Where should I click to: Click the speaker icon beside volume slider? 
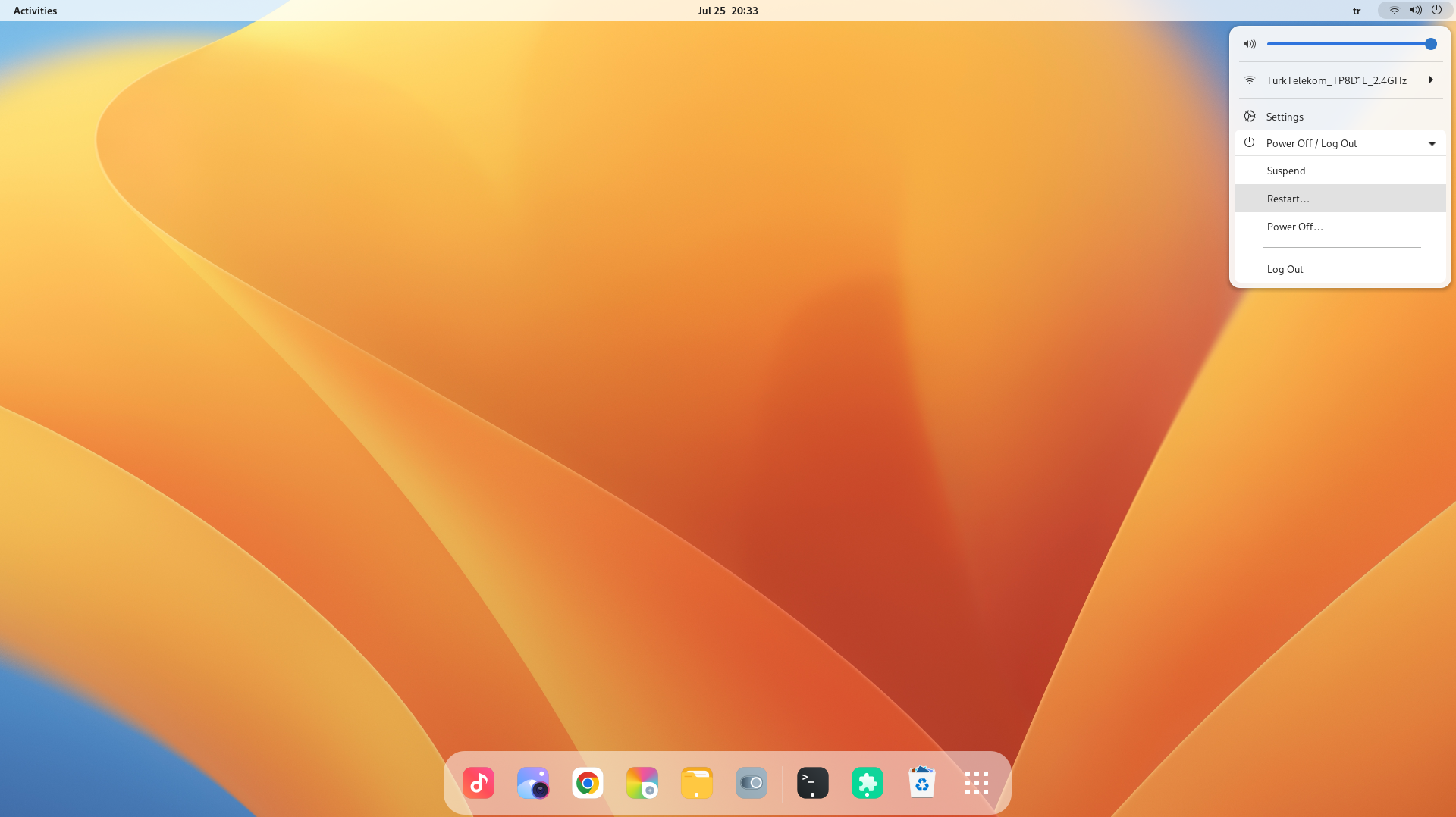[x=1250, y=44]
